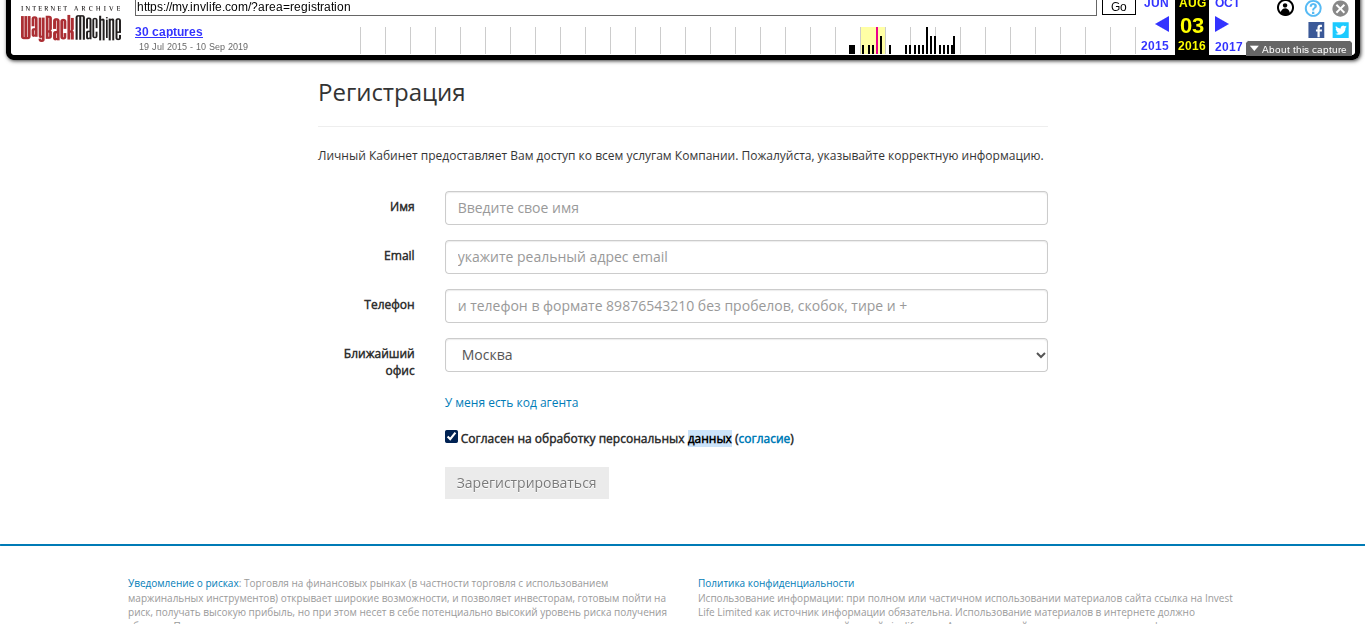Click the Wayback help question mark icon

tap(1313, 8)
